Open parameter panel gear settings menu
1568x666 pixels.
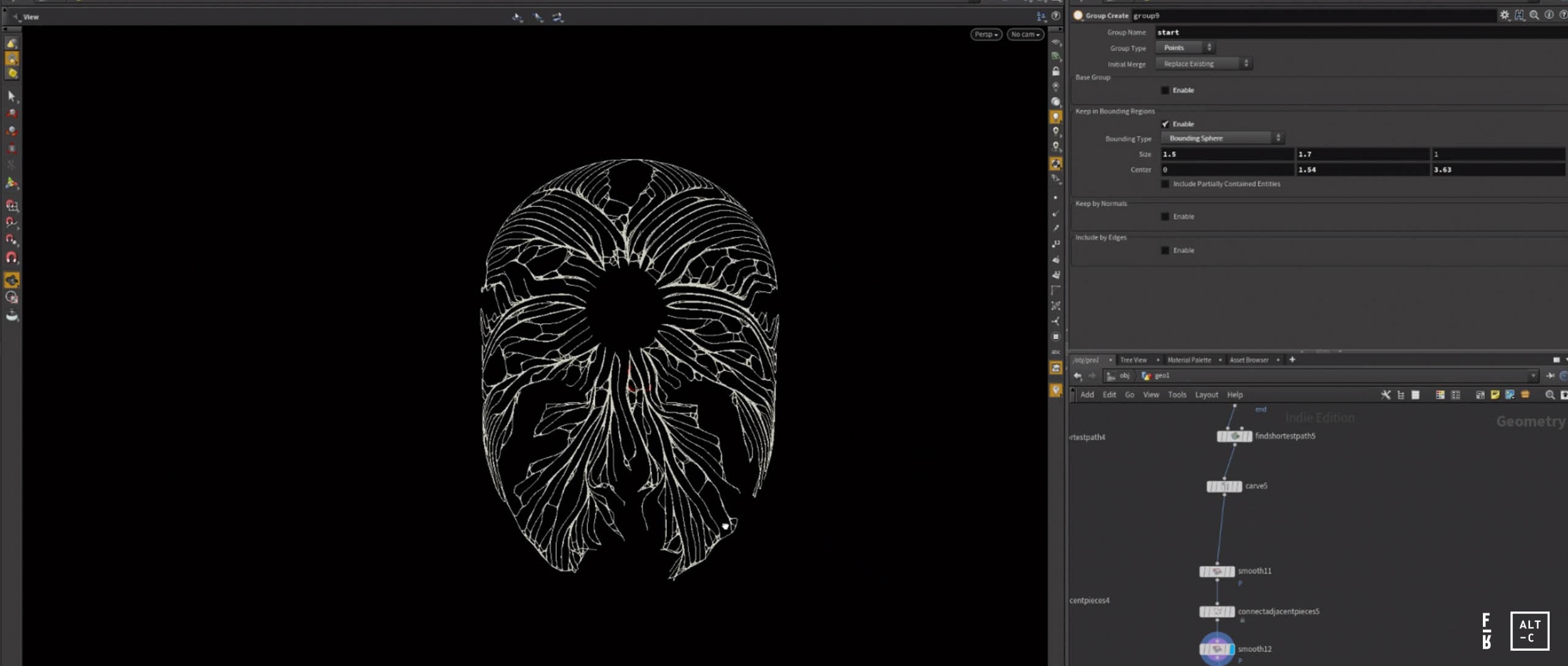click(x=1504, y=15)
